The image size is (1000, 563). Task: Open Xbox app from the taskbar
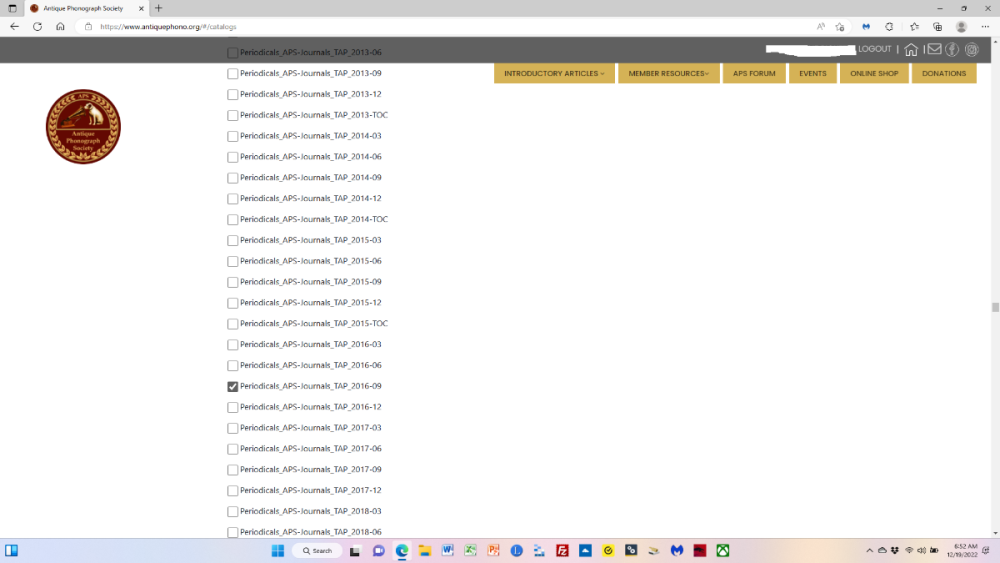723,551
